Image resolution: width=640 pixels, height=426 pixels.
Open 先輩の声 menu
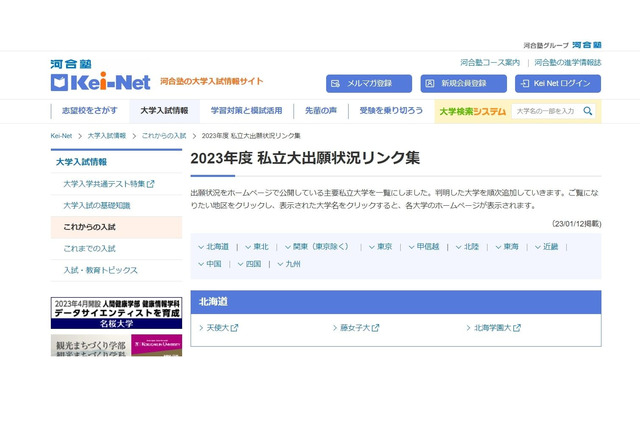[x=321, y=111]
